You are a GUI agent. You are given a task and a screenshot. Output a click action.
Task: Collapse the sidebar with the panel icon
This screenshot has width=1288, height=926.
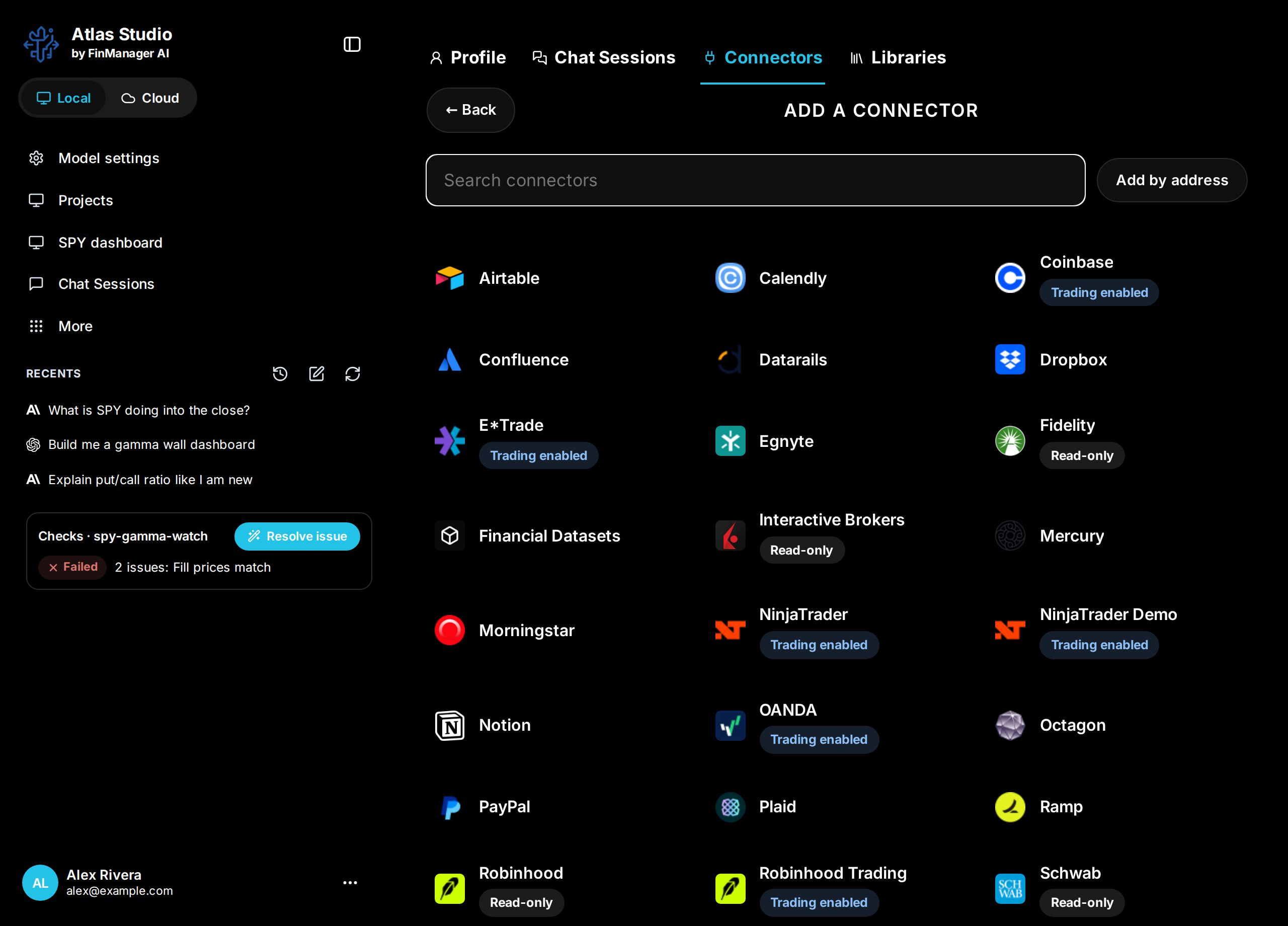(352, 44)
